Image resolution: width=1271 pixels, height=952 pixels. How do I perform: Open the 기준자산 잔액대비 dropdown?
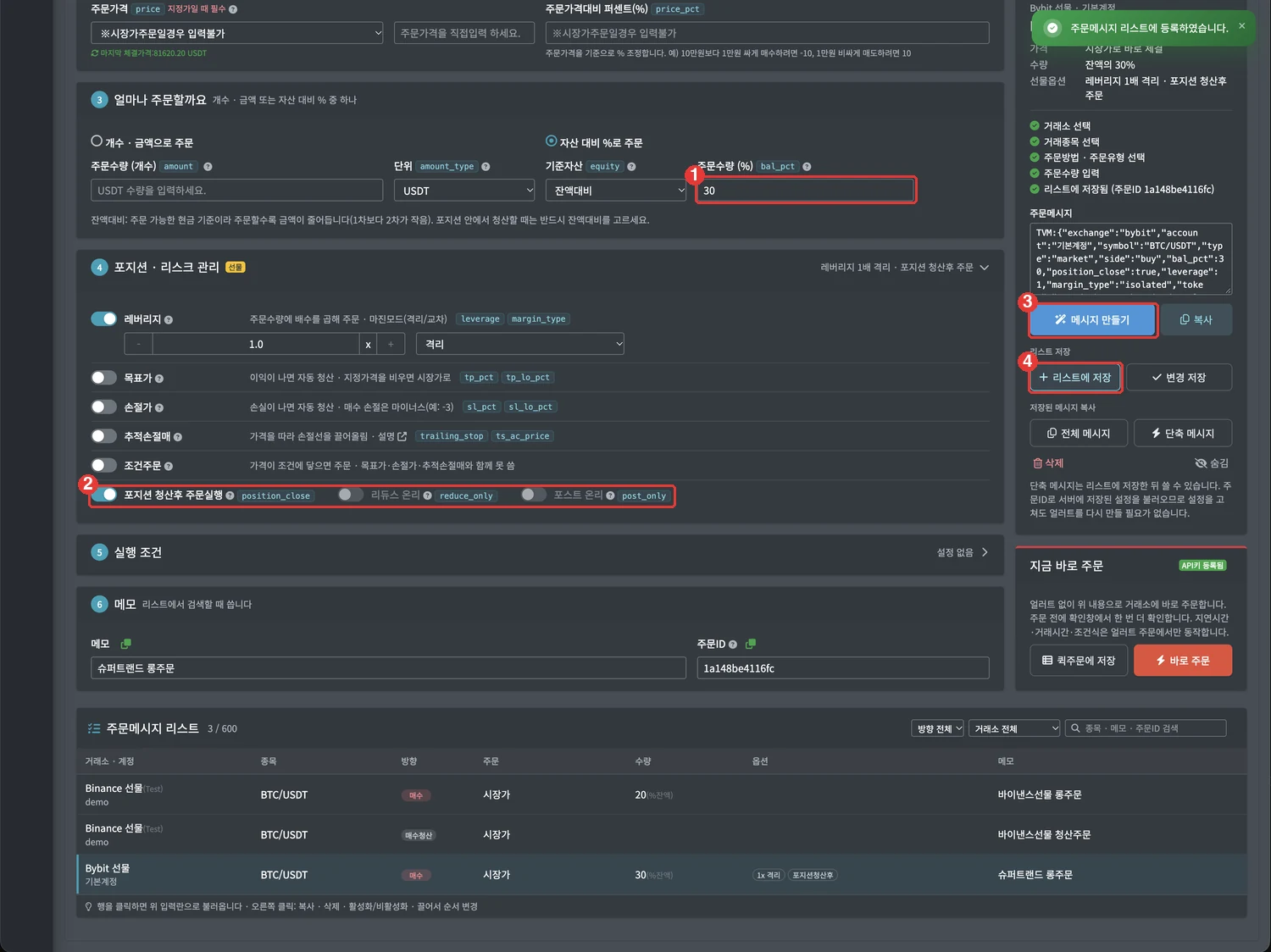click(x=616, y=191)
